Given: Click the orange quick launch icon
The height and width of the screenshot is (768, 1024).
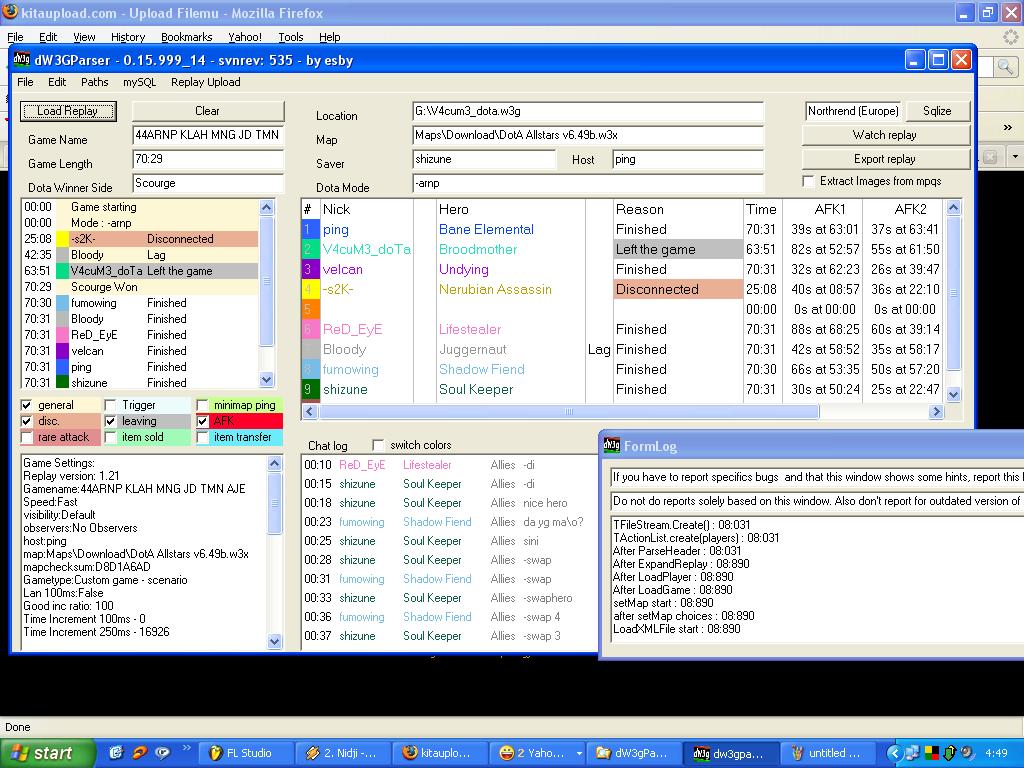Looking at the screenshot, I should click(139, 753).
